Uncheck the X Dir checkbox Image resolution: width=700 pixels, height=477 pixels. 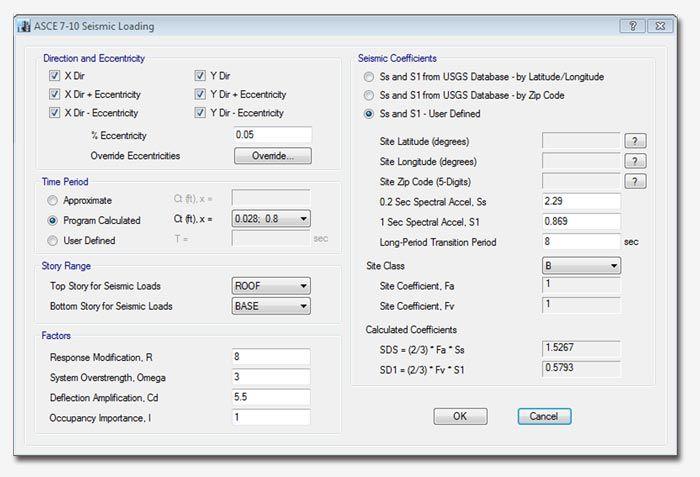pyautogui.click(x=54, y=75)
